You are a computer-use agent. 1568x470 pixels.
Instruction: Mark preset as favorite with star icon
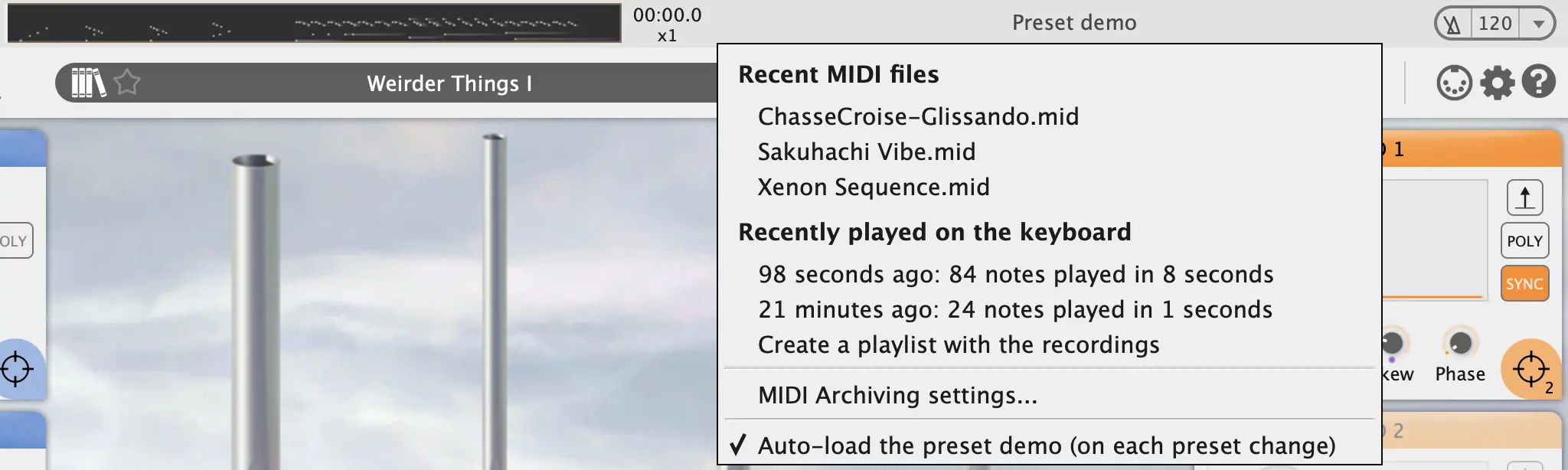[127, 82]
